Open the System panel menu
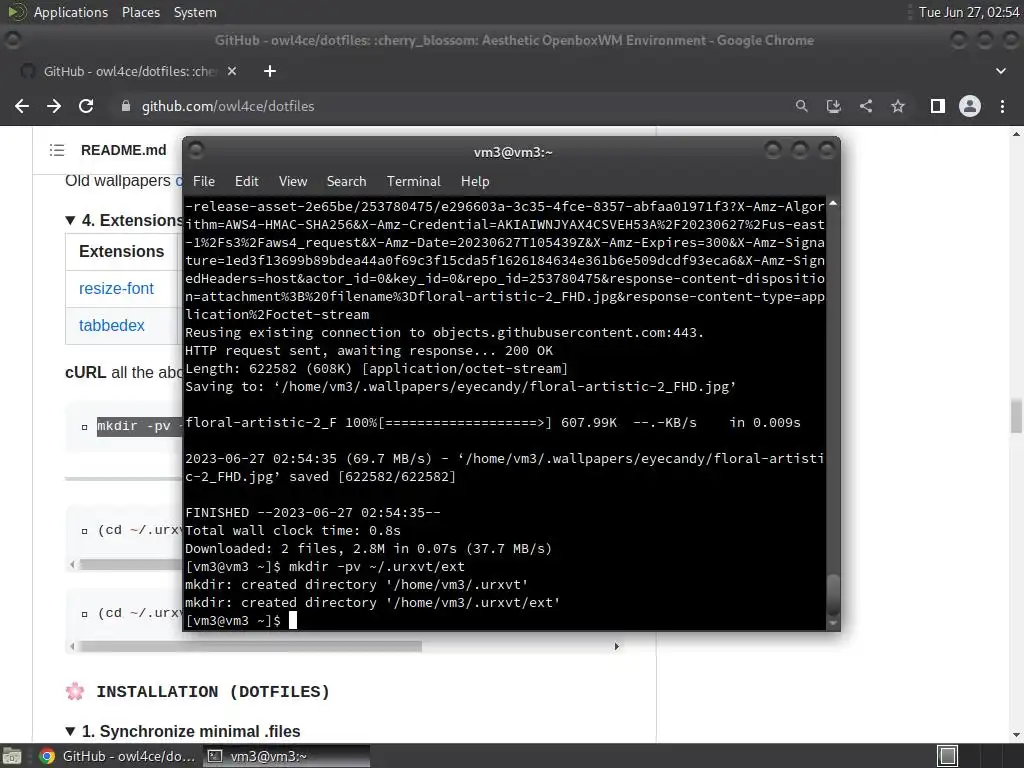 point(195,12)
